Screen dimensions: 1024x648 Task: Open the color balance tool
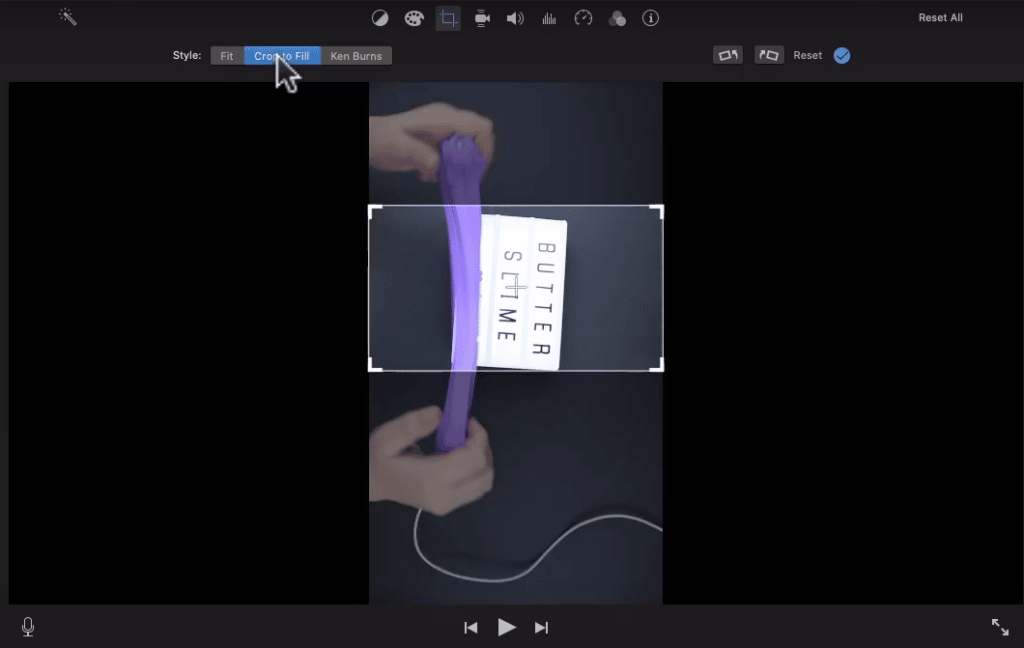(380, 18)
